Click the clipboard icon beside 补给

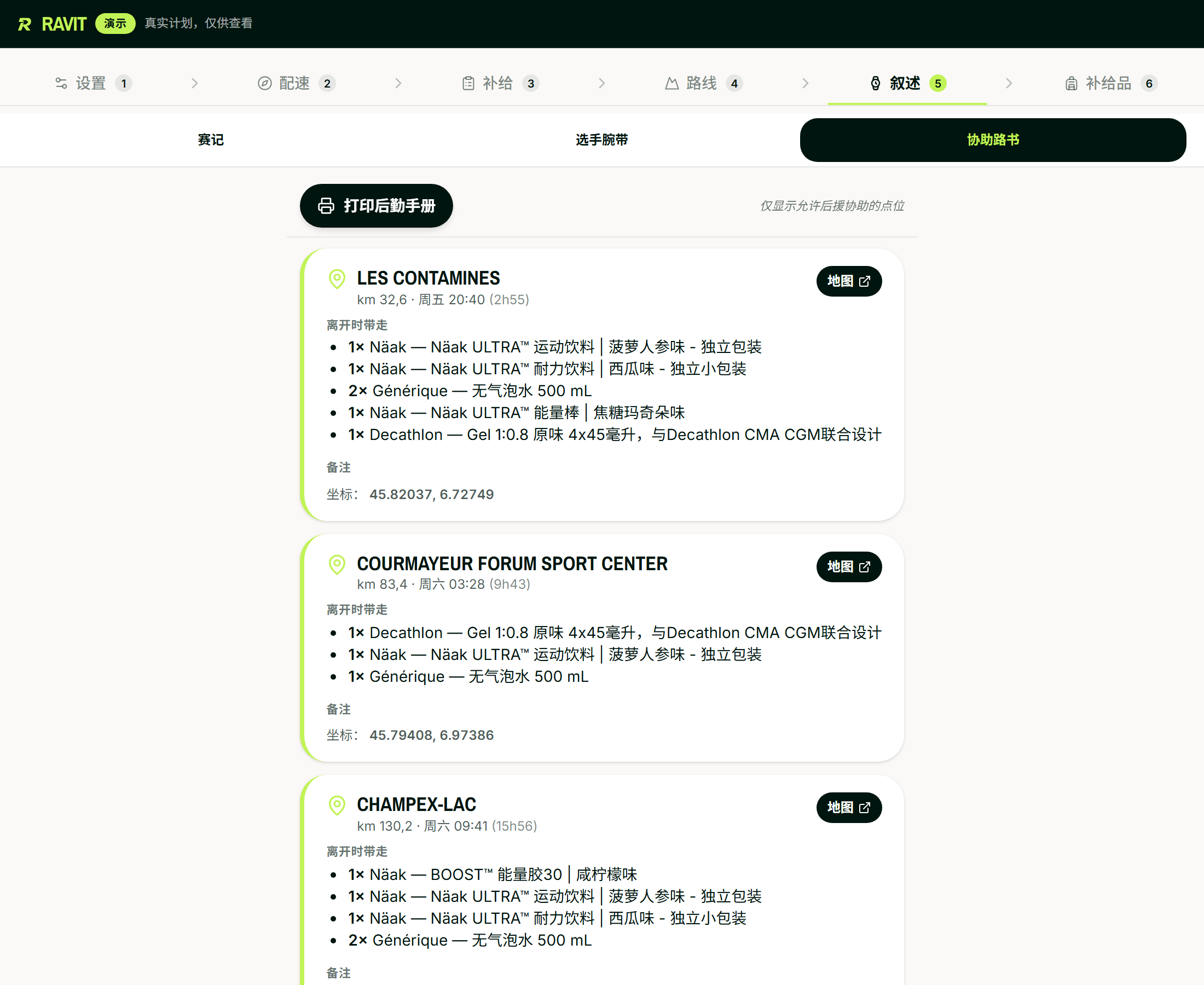tap(468, 83)
